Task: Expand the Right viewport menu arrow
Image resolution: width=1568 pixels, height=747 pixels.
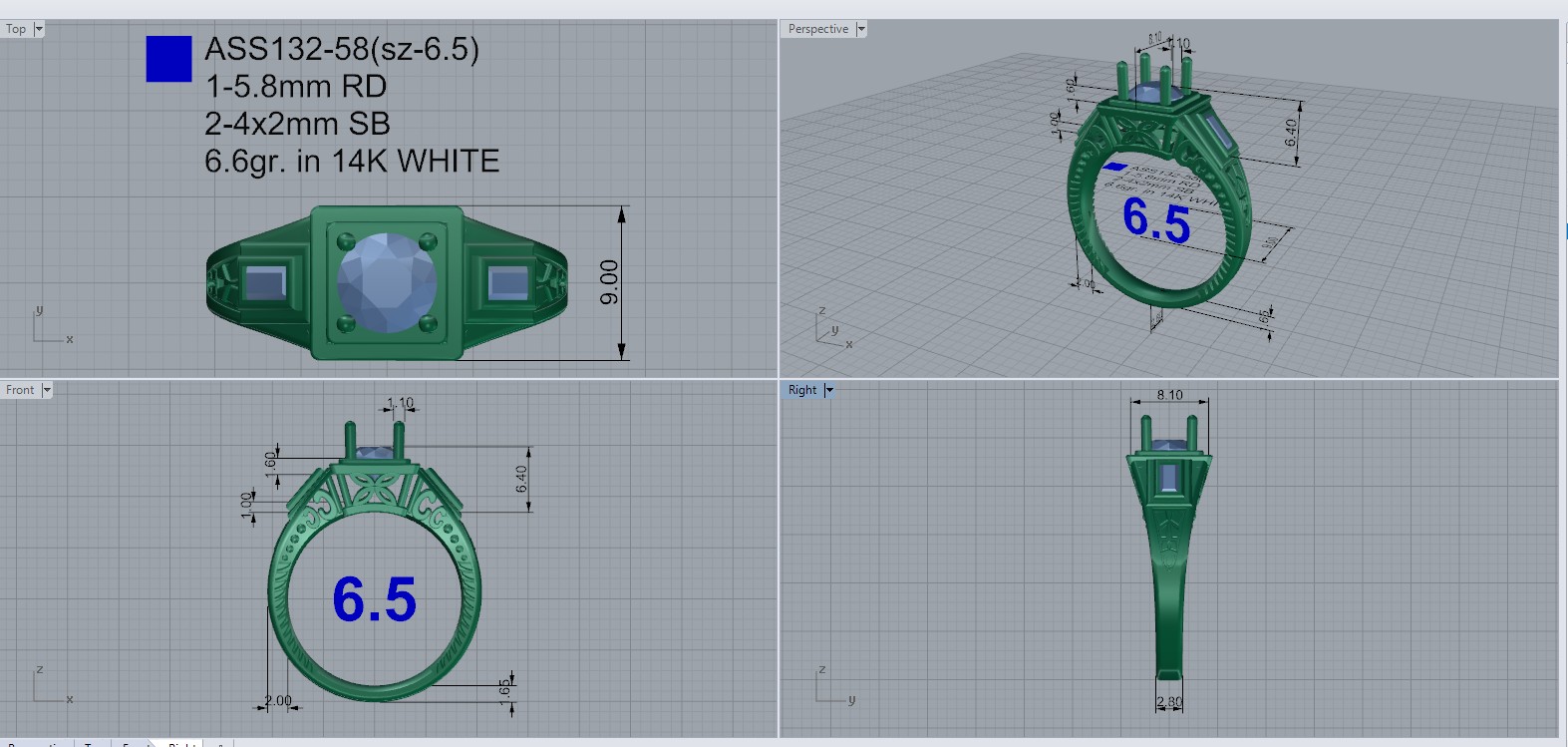Action: point(828,390)
